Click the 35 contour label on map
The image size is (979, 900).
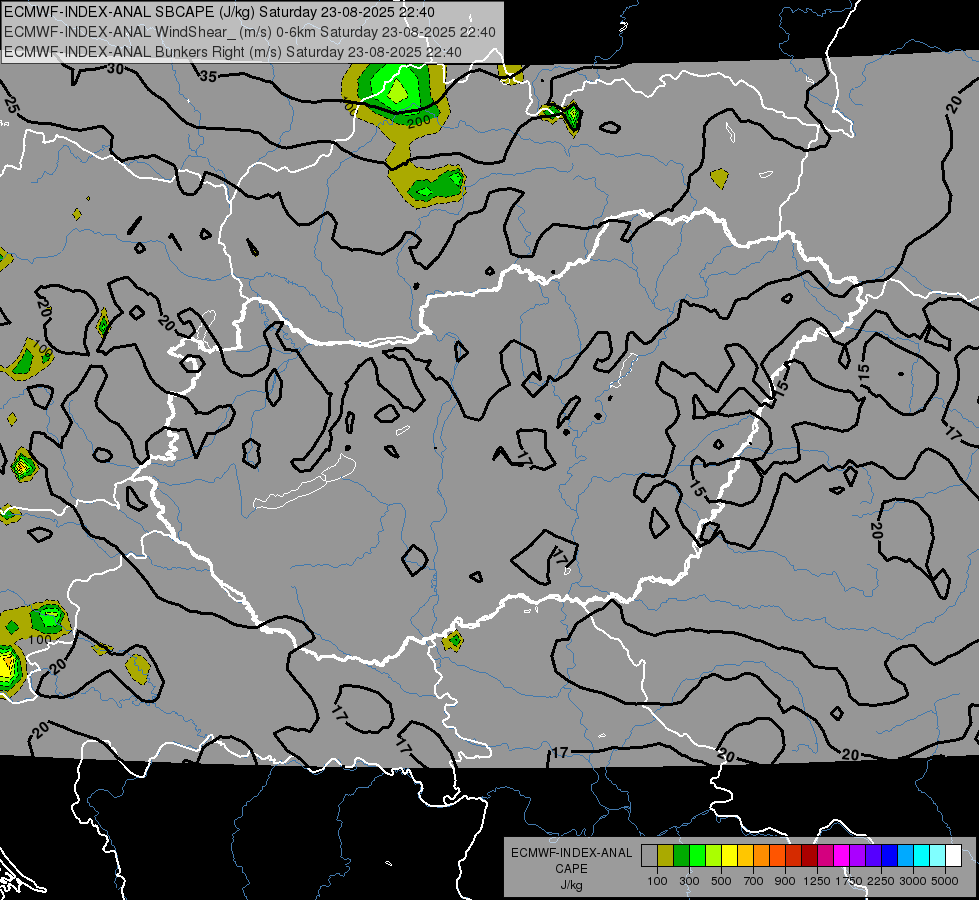(209, 77)
